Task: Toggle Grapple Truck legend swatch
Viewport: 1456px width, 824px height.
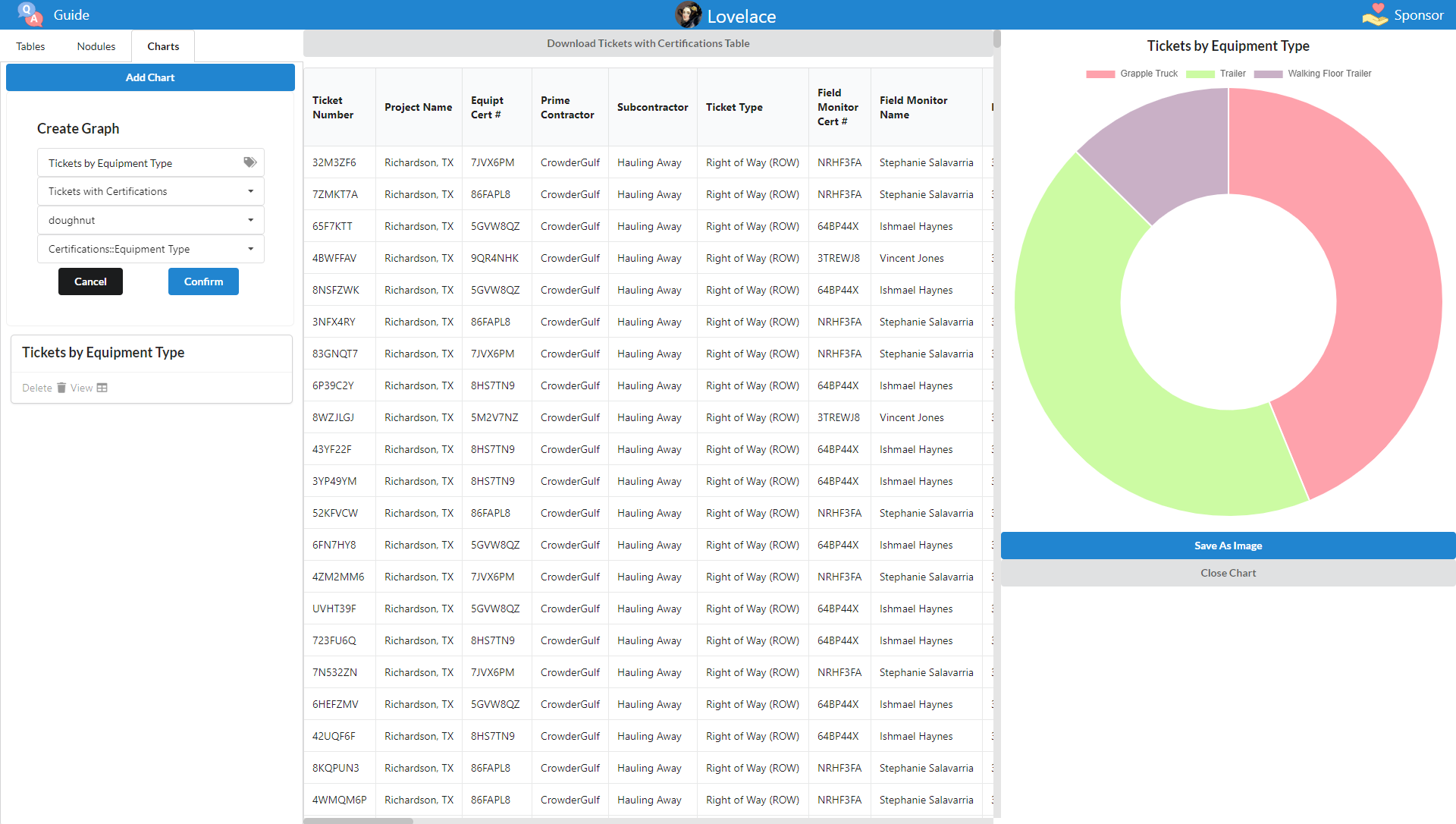Action: [1100, 74]
